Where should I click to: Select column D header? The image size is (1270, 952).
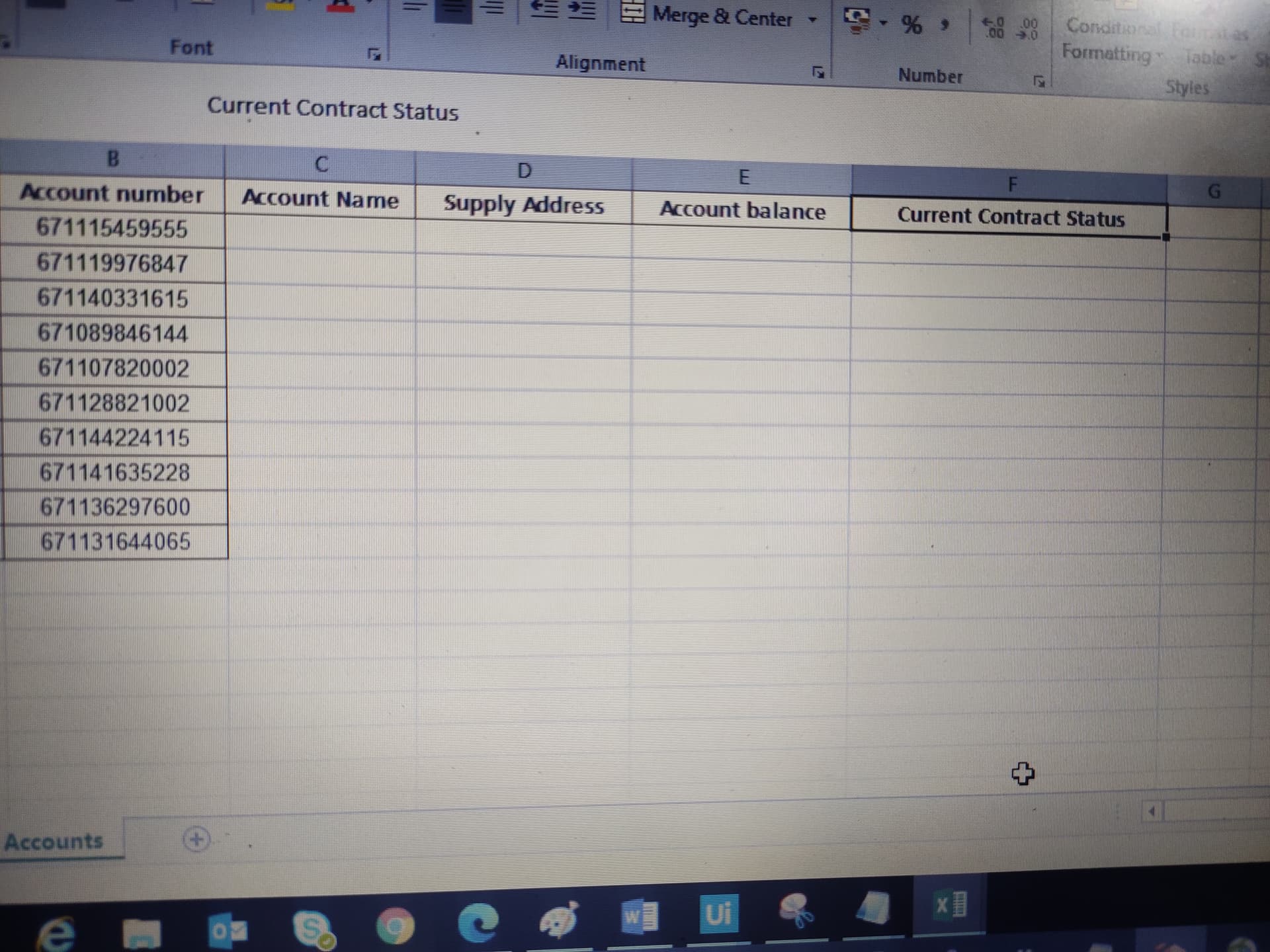click(x=523, y=171)
